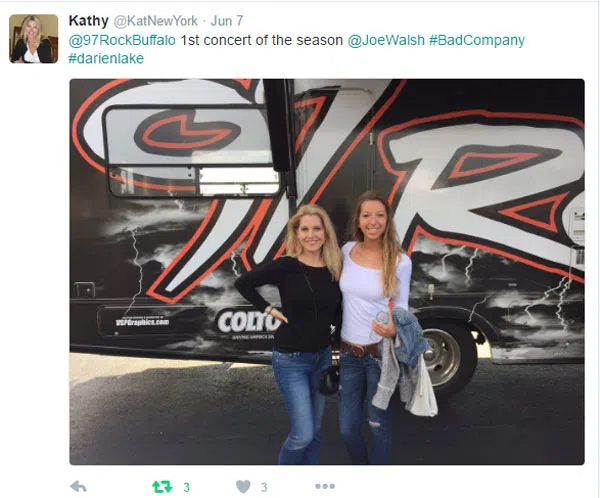The width and height of the screenshot is (600, 498).
Task: View the likes count next to heart
Action: [x=264, y=487]
